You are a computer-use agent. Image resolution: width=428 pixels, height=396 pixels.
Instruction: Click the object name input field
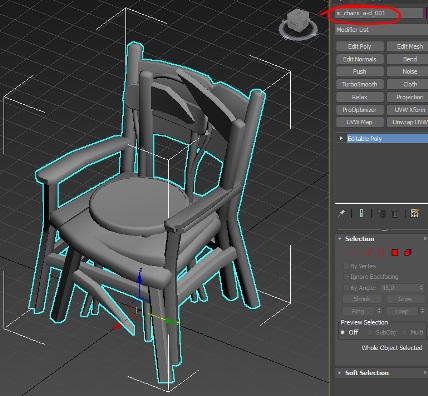pos(379,13)
